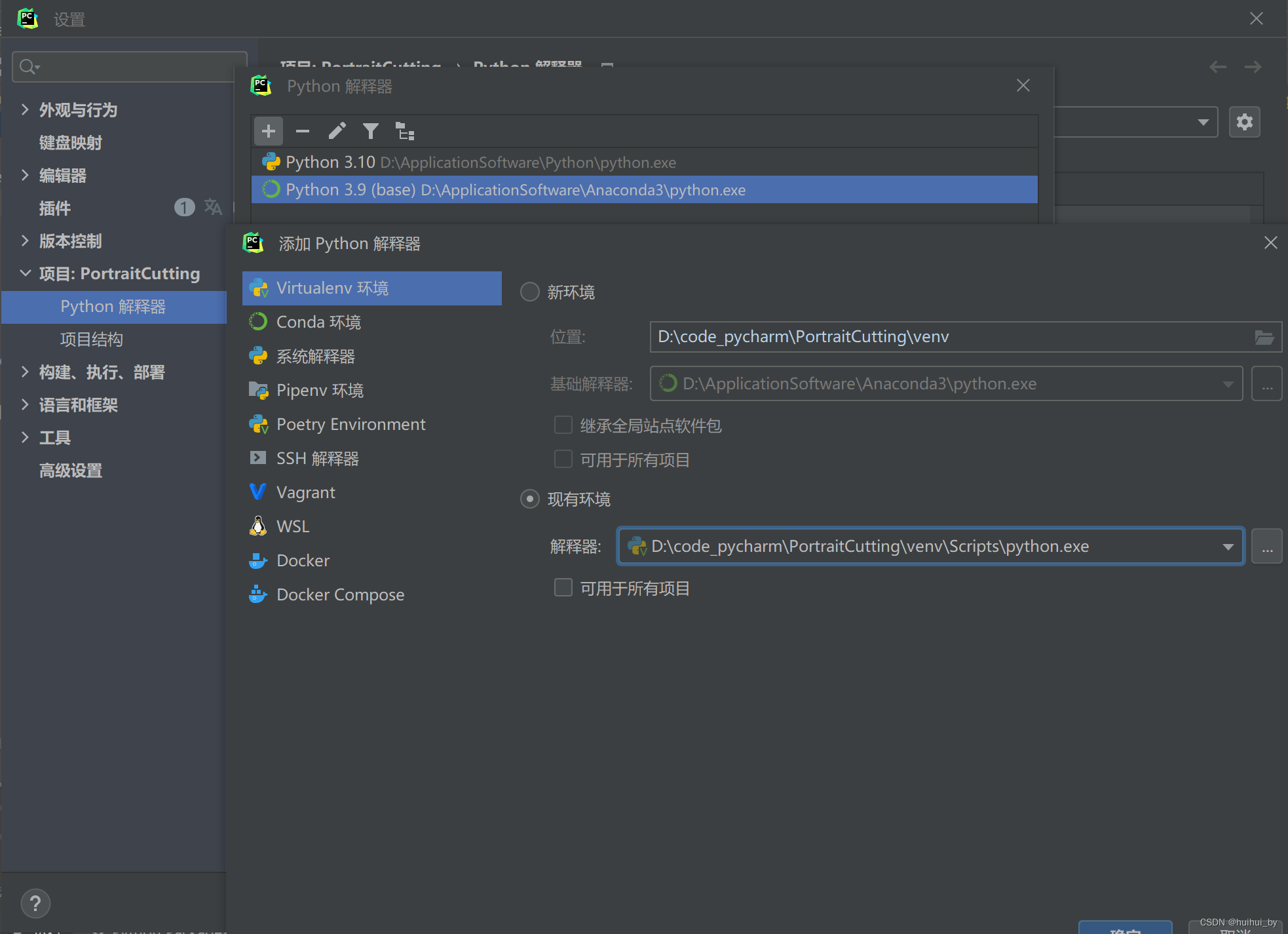1288x934 pixels.
Task: Click the add interpreter plus icon
Action: [269, 132]
